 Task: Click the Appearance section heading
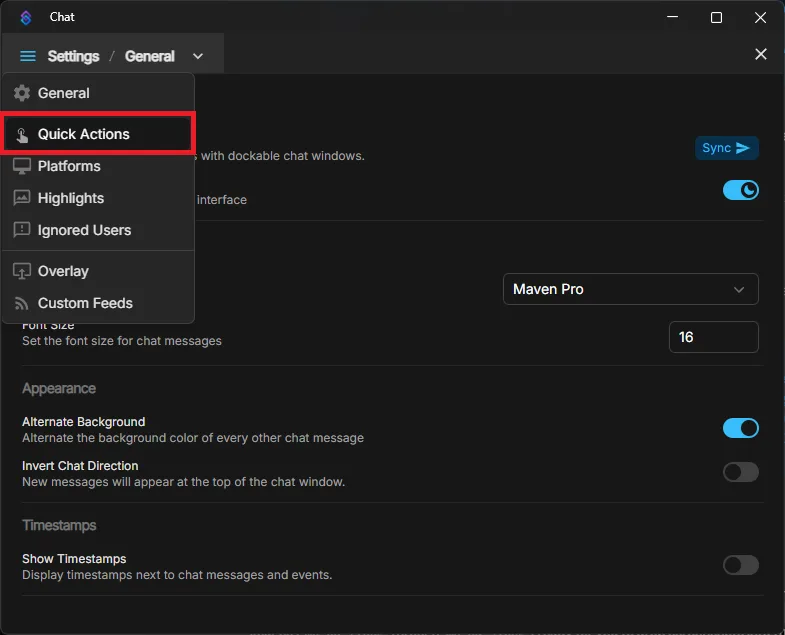point(59,389)
